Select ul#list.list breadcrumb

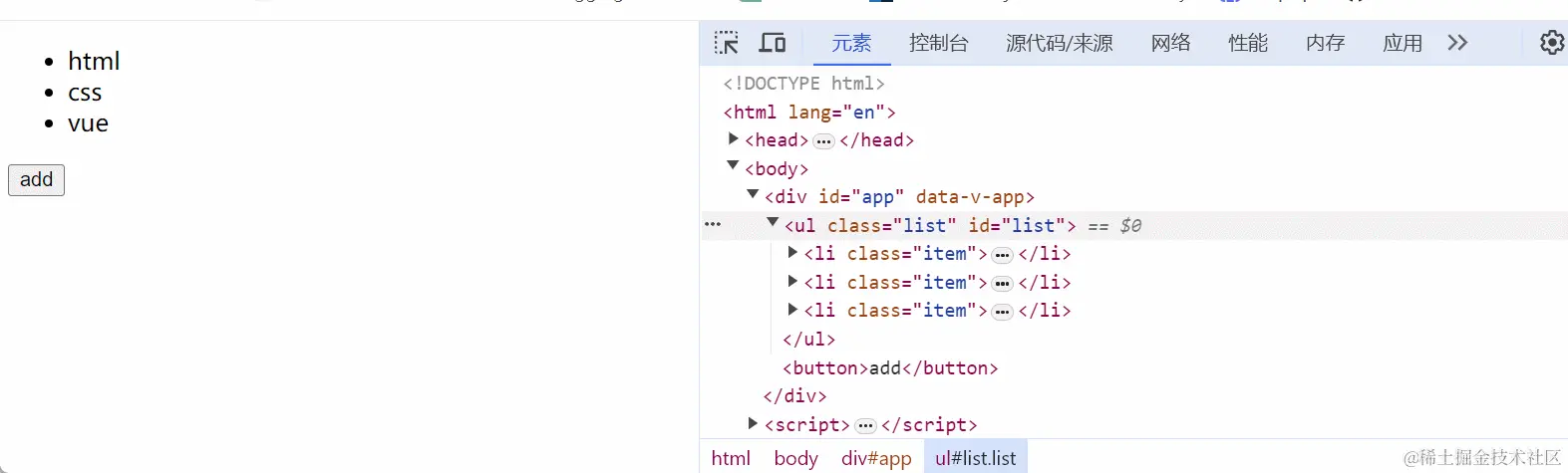[x=976, y=458]
